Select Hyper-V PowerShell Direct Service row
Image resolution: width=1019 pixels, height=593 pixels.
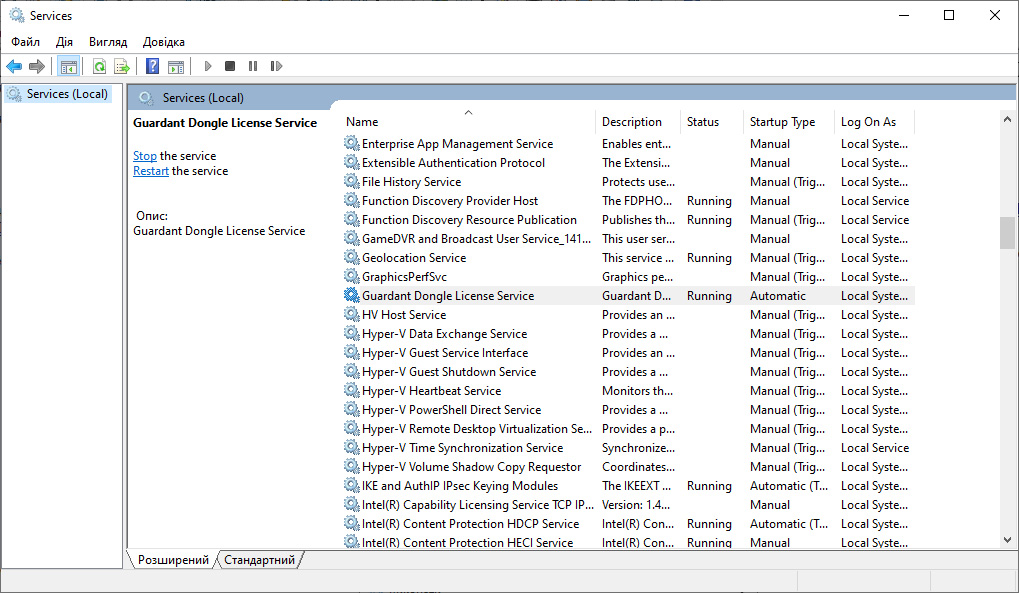coord(628,410)
